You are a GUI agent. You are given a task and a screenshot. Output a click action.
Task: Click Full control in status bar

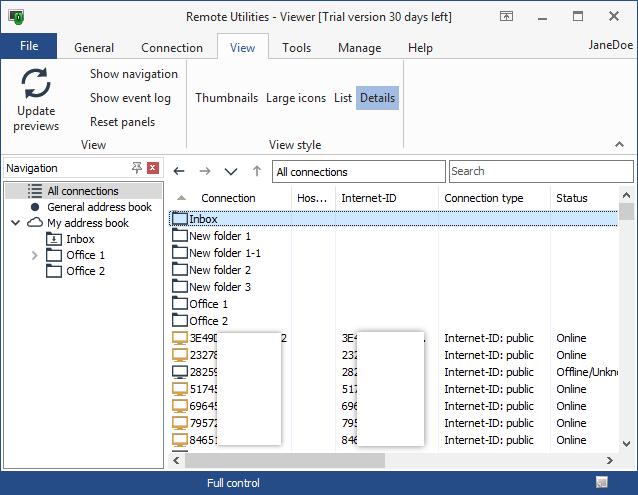[233, 483]
